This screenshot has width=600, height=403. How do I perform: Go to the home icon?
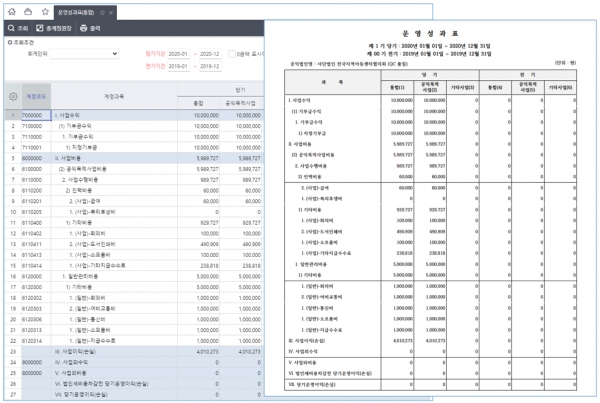click(12, 11)
